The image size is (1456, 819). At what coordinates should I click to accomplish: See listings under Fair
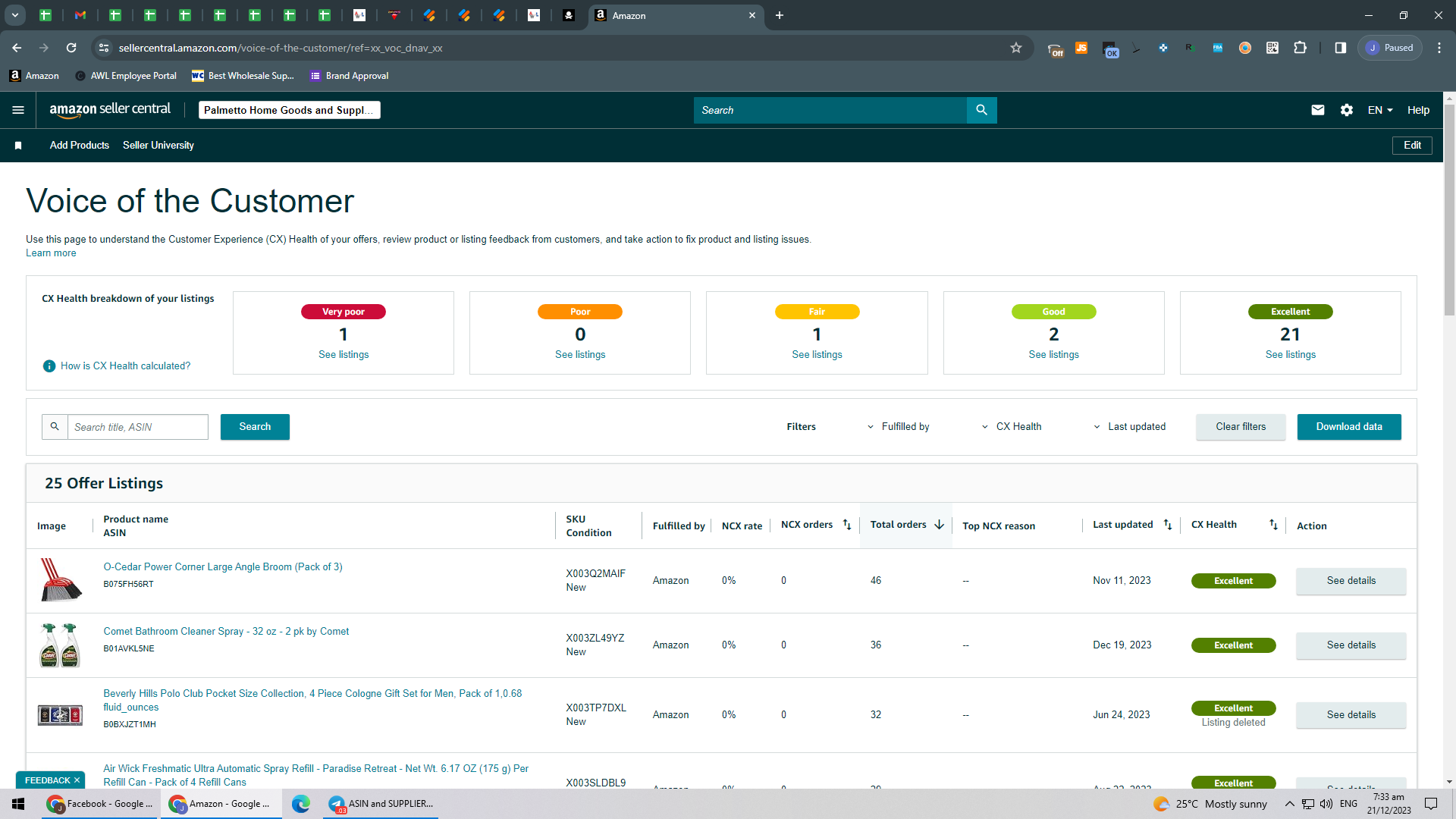point(817,355)
